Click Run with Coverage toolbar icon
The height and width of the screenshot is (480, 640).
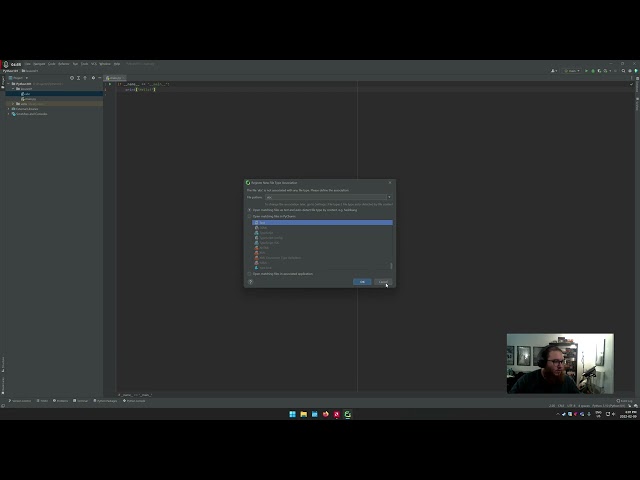tap(599, 71)
